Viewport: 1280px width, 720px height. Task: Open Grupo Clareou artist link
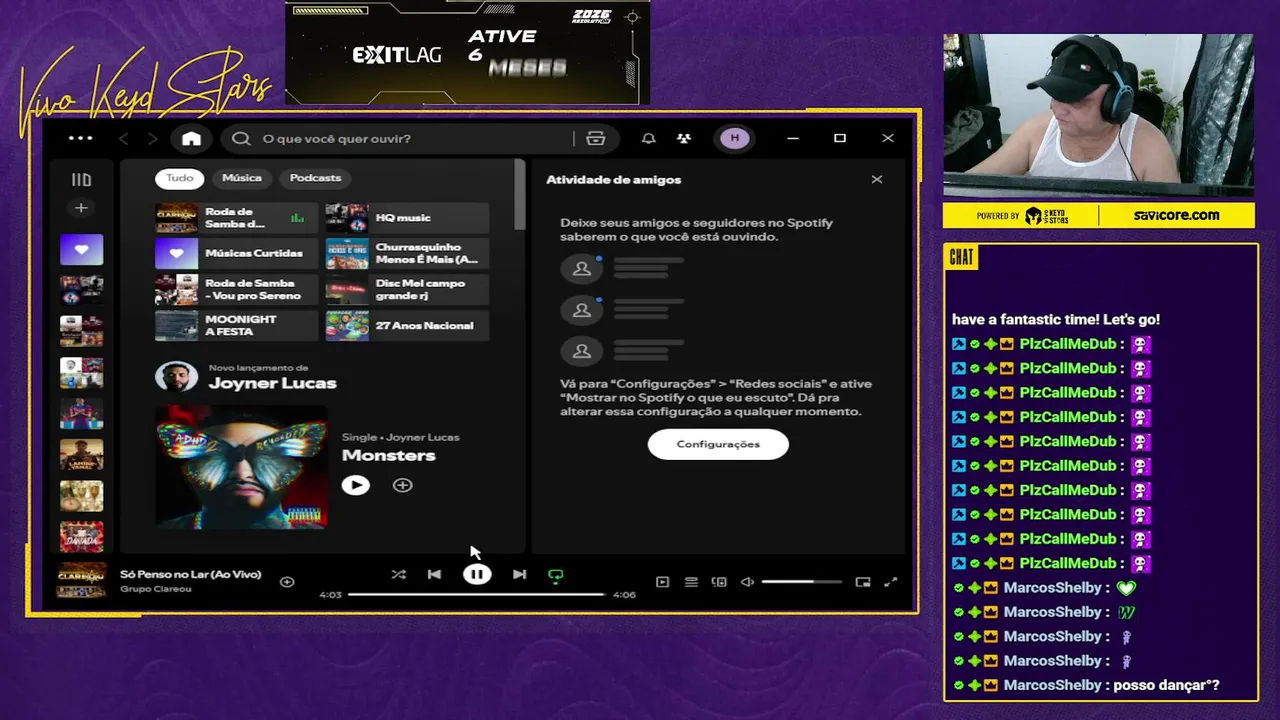point(156,589)
